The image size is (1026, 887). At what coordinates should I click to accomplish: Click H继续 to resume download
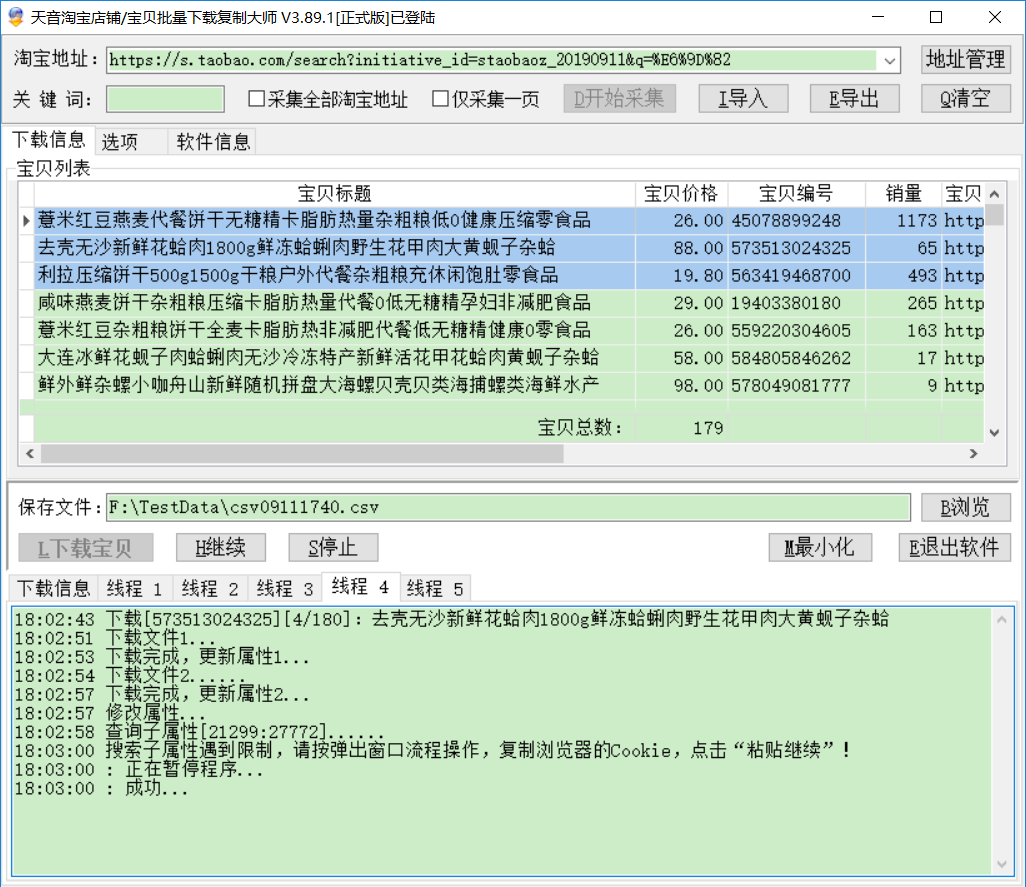[x=220, y=547]
